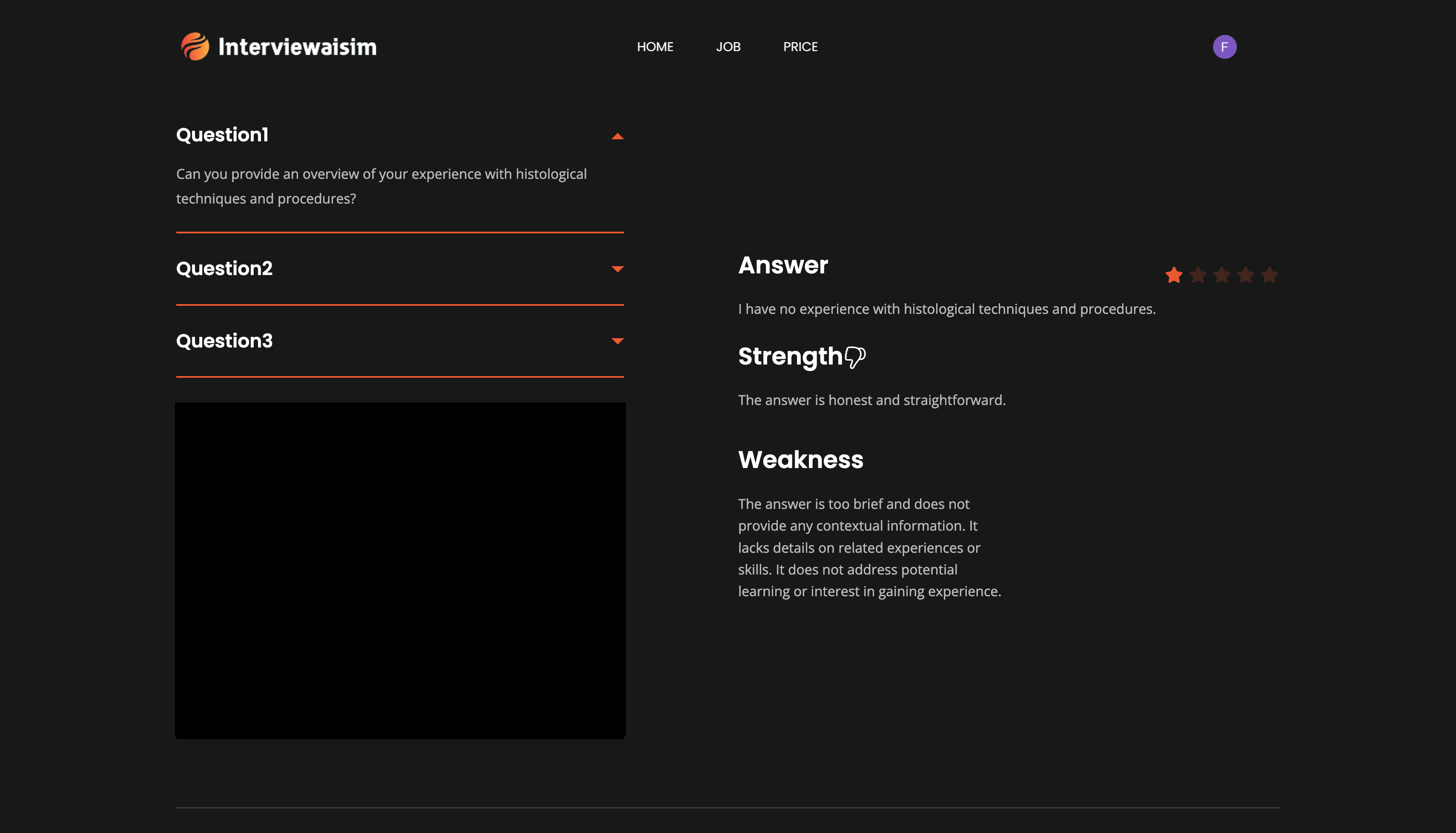Expand Question3 with its down arrow
The image size is (1456, 833).
tap(617, 341)
